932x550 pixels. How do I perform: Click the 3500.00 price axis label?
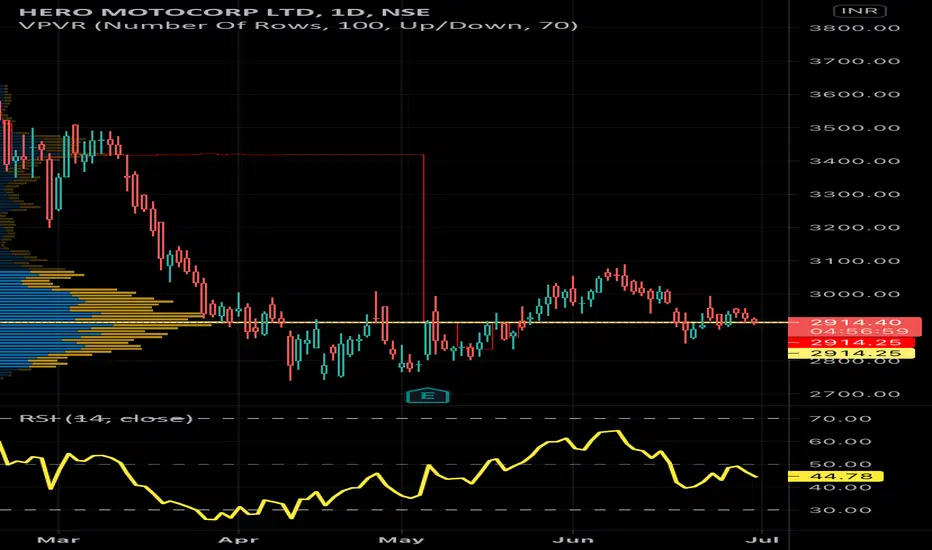855,128
